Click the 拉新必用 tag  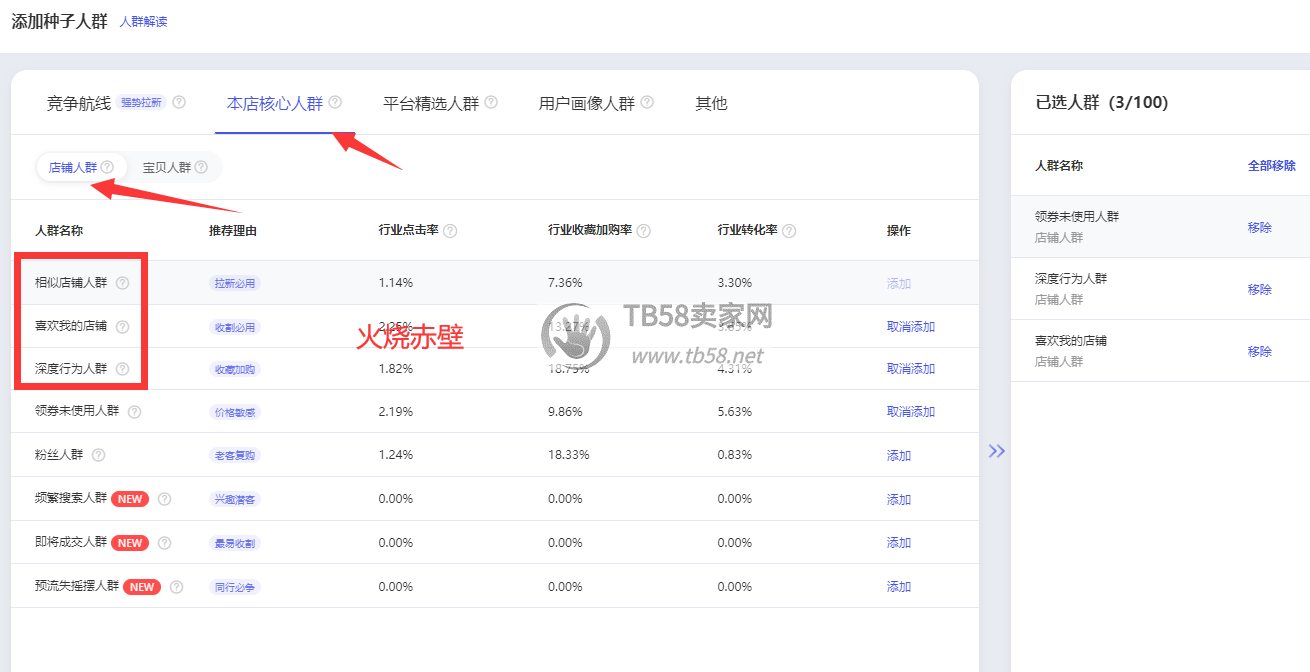click(234, 283)
